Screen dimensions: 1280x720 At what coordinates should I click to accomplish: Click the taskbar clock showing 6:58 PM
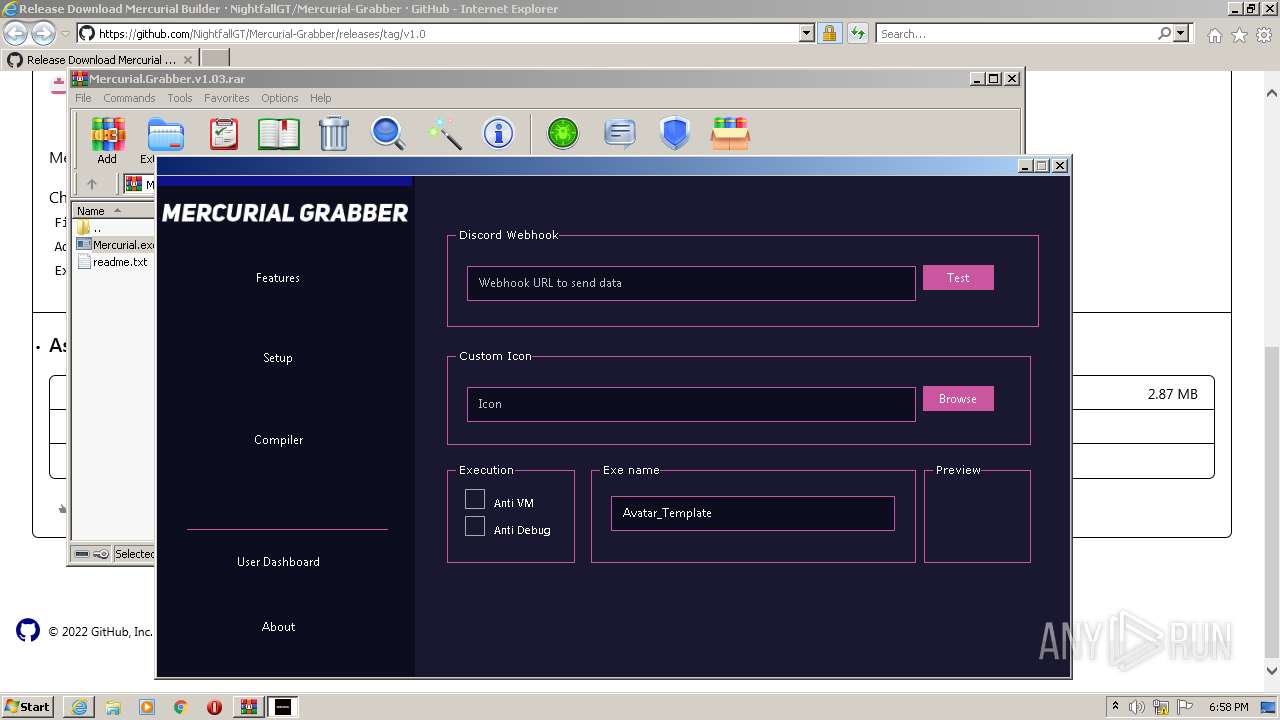[1228, 707]
